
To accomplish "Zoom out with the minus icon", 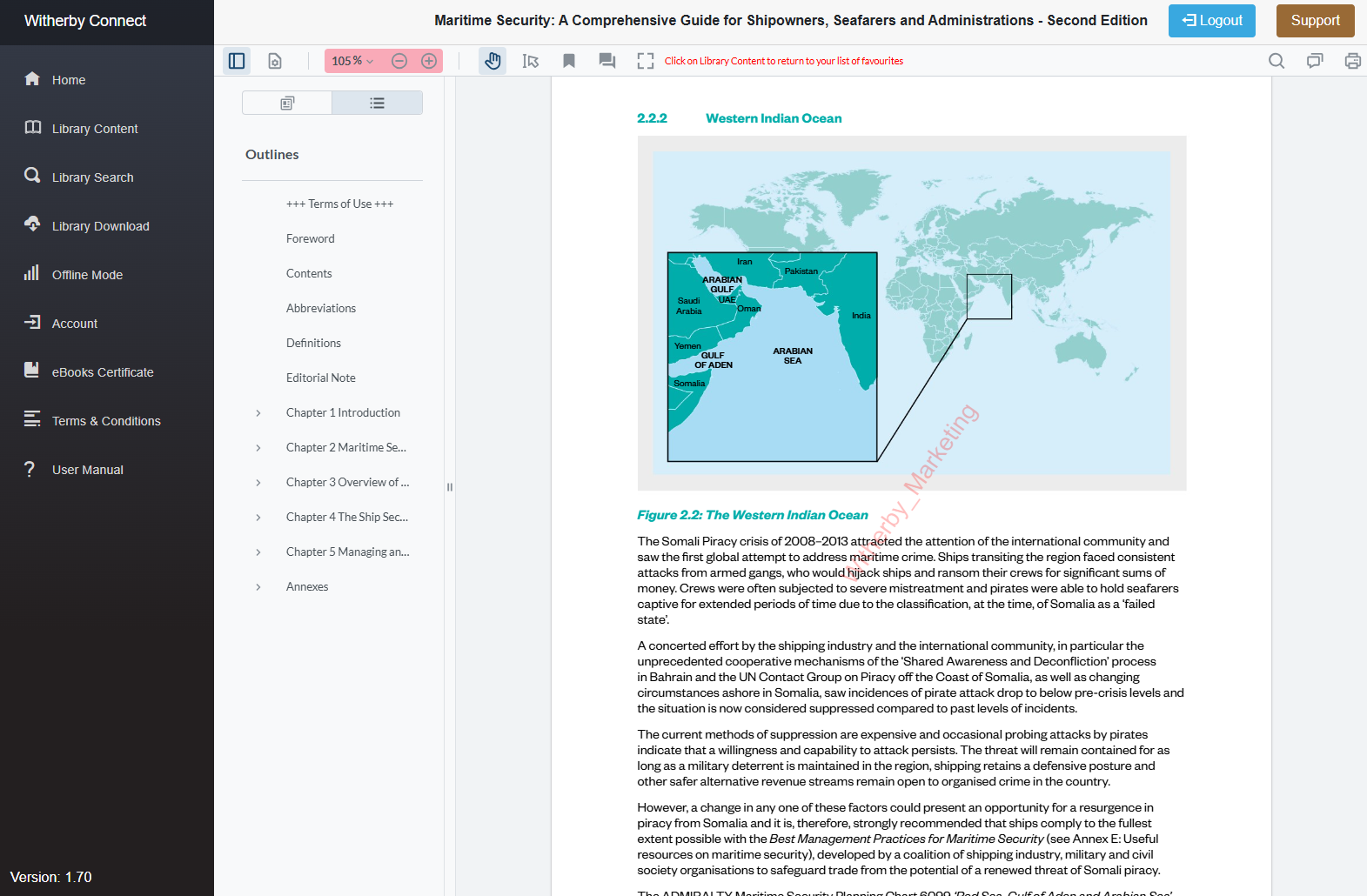I will point(399,61).
